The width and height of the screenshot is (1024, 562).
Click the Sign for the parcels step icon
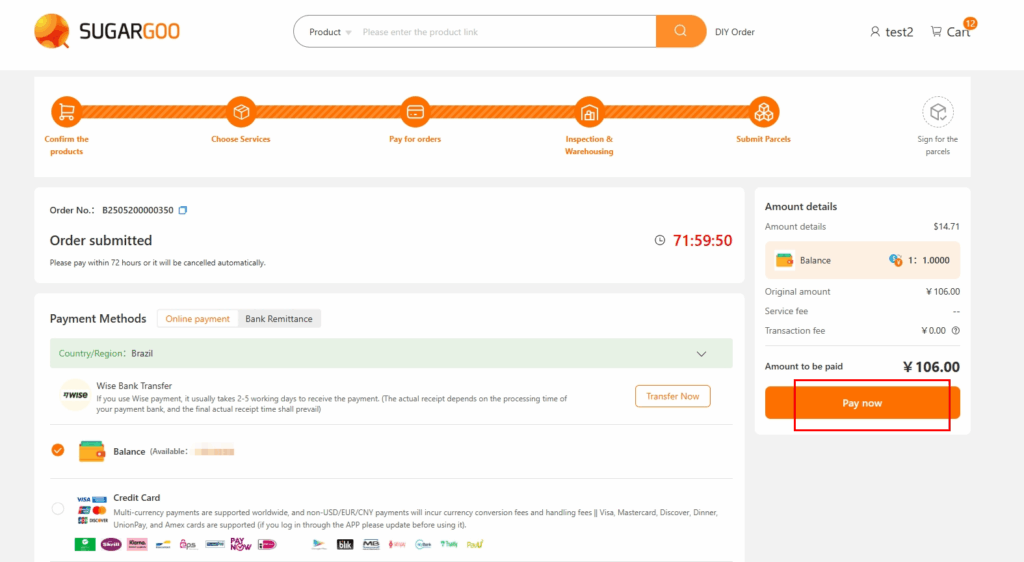point(938,112)
